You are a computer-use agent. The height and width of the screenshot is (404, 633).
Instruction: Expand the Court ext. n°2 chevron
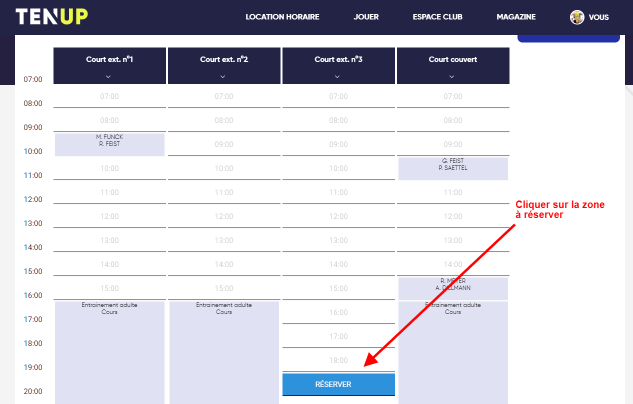[x=223, y=76]
